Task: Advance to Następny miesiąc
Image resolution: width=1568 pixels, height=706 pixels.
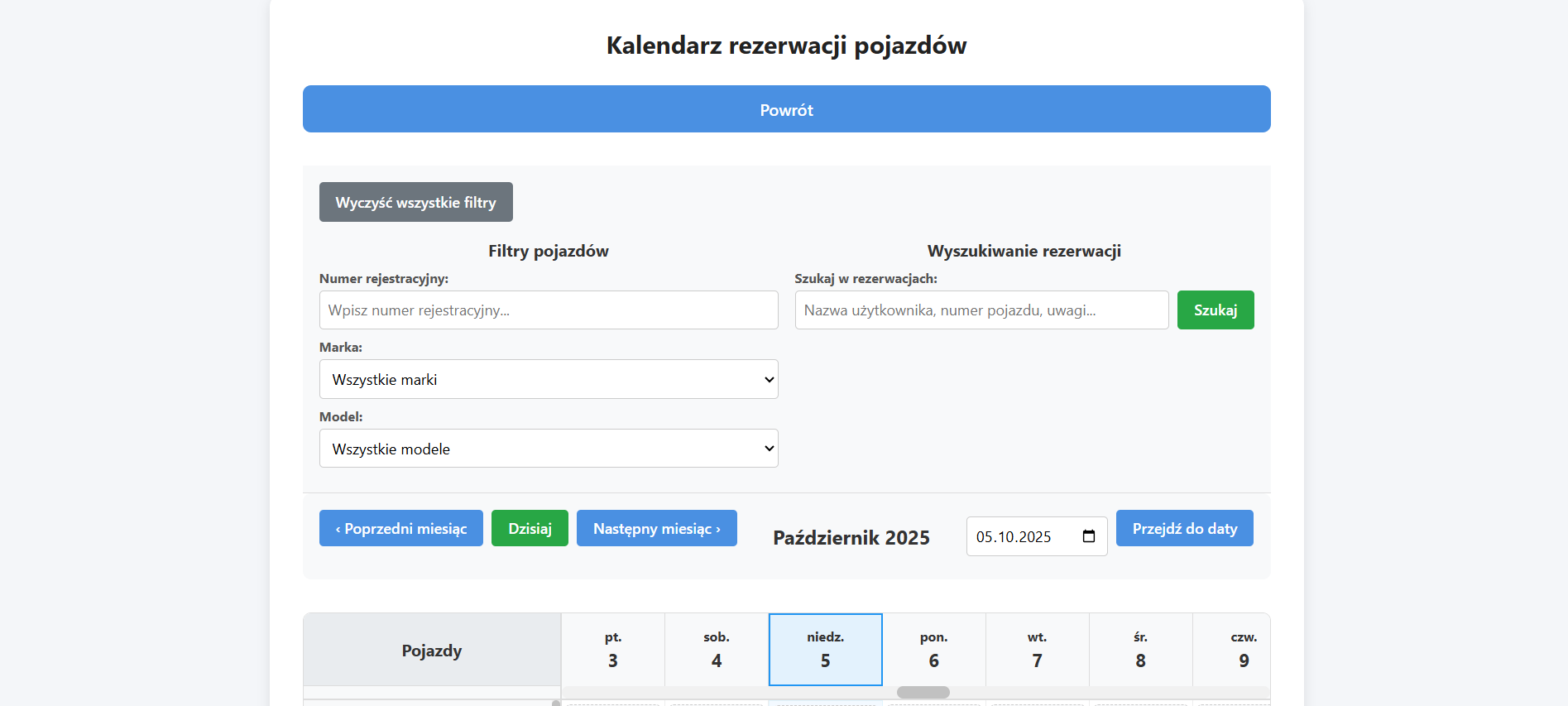Action: point(656,528)
